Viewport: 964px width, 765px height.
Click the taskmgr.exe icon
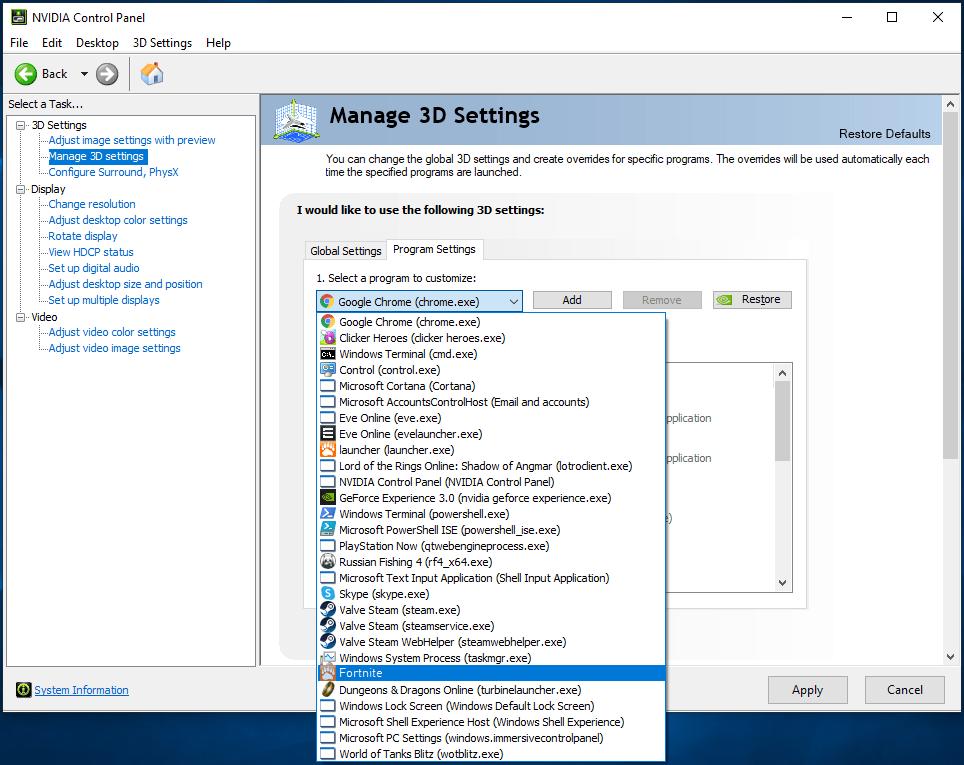328,657
